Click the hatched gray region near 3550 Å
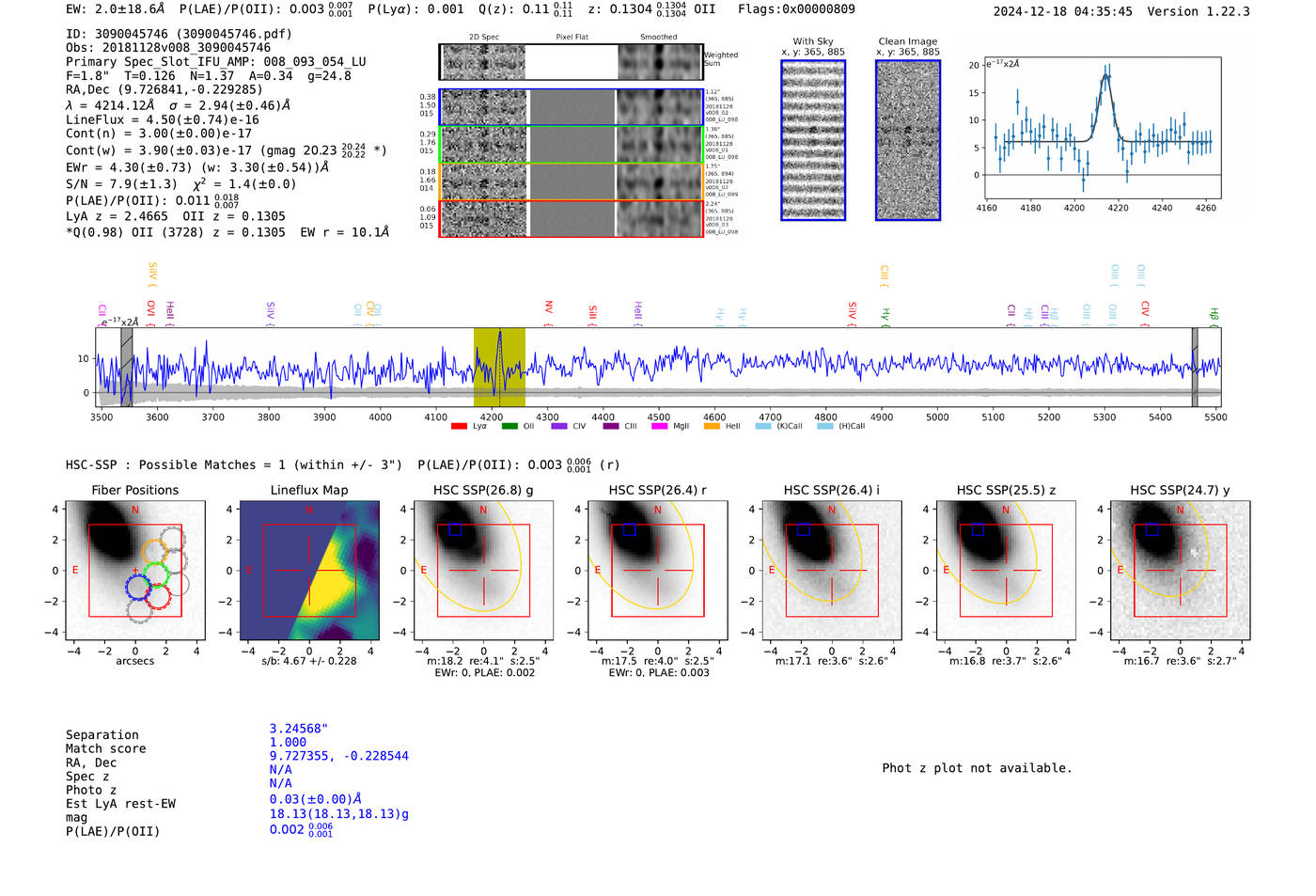1316x896 pixels. coord(127,367)
